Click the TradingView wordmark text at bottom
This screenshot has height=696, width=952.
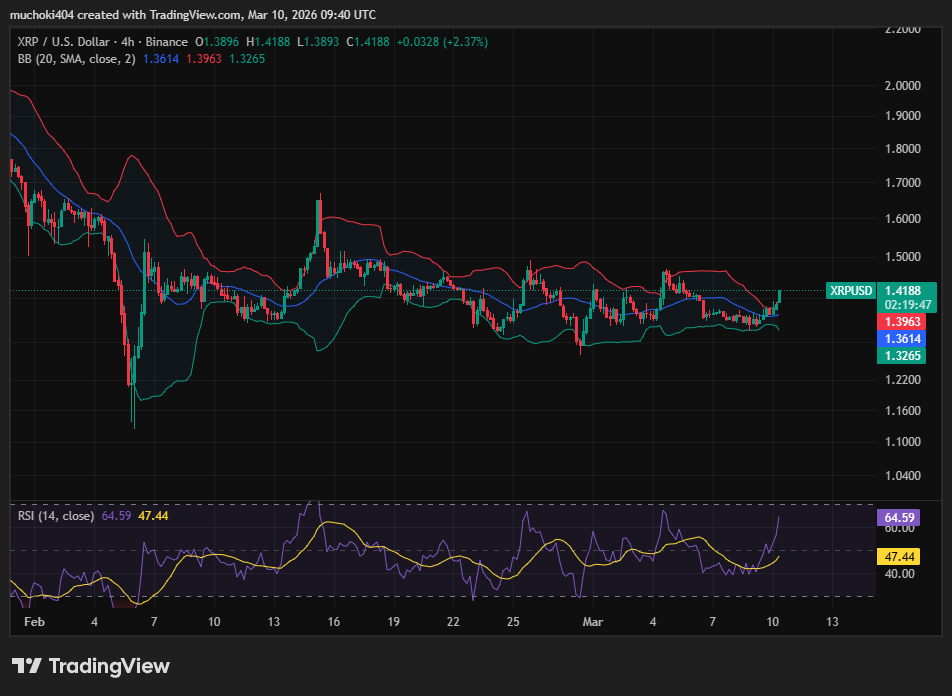[109, 666]
